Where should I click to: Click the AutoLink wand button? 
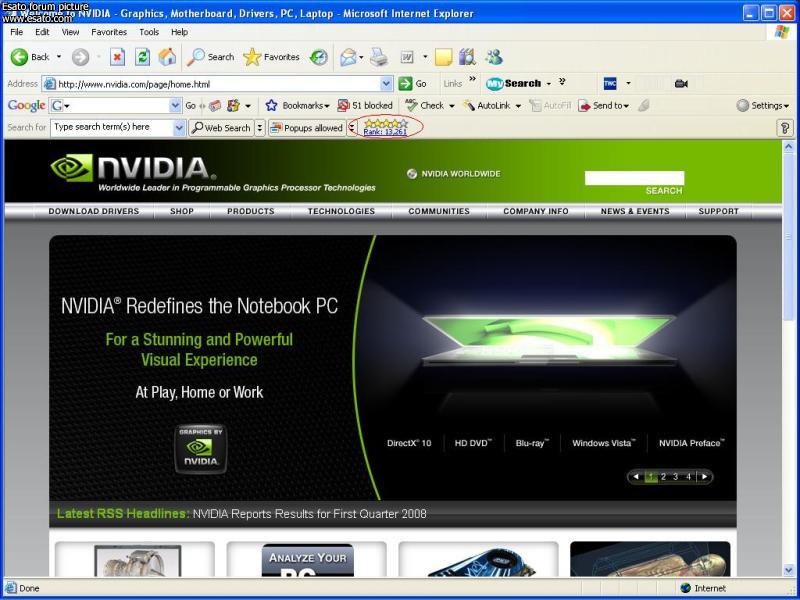pos(487,106)
